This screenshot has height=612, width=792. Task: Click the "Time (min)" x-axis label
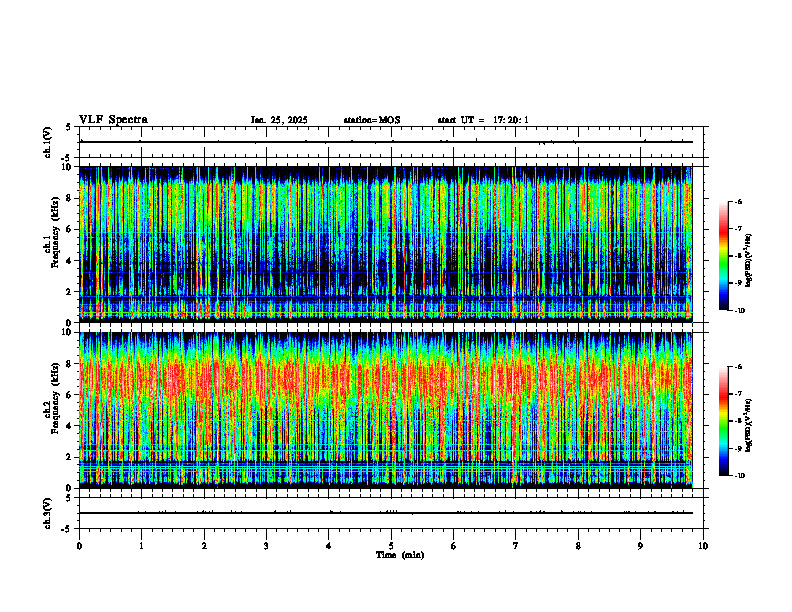(400, 555)
